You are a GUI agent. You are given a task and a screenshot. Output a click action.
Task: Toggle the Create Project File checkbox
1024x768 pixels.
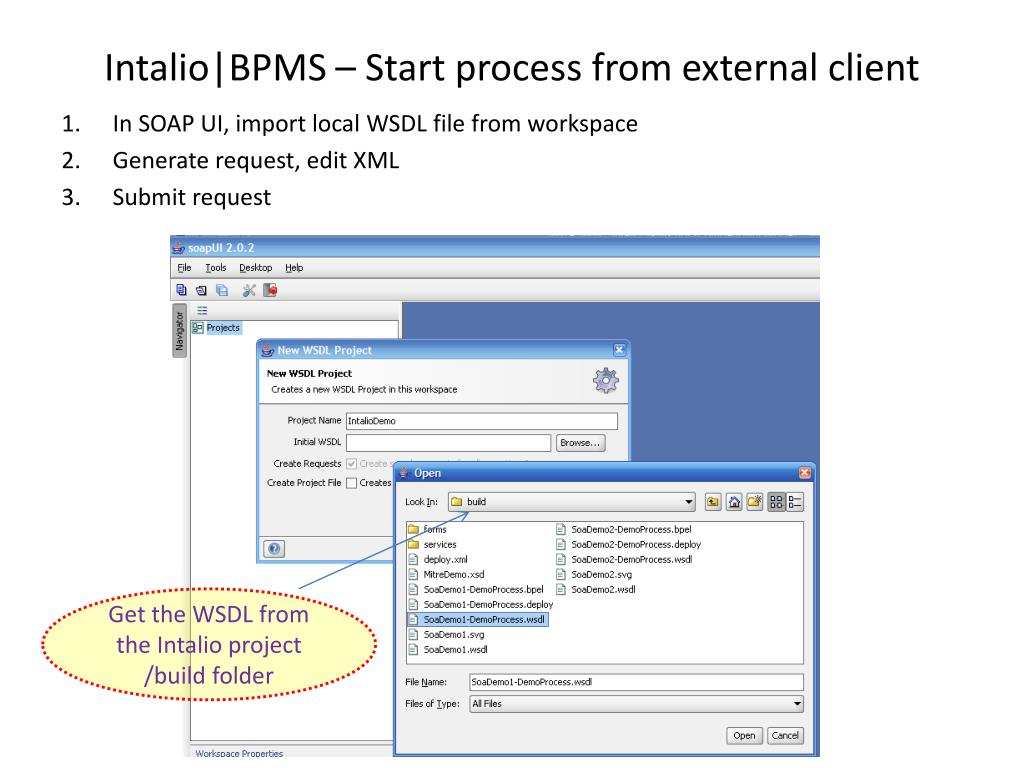[x=351, y=483]
